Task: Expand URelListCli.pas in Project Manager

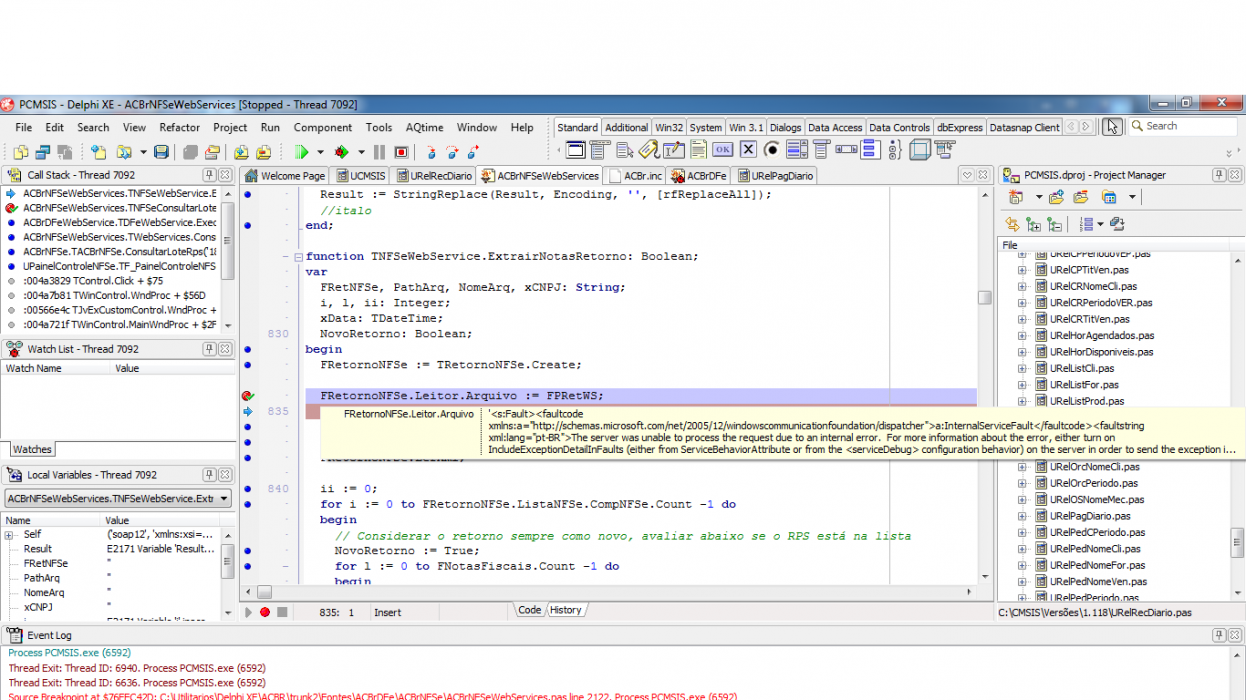Action: pyautogui.click(x=1022, y=368)
